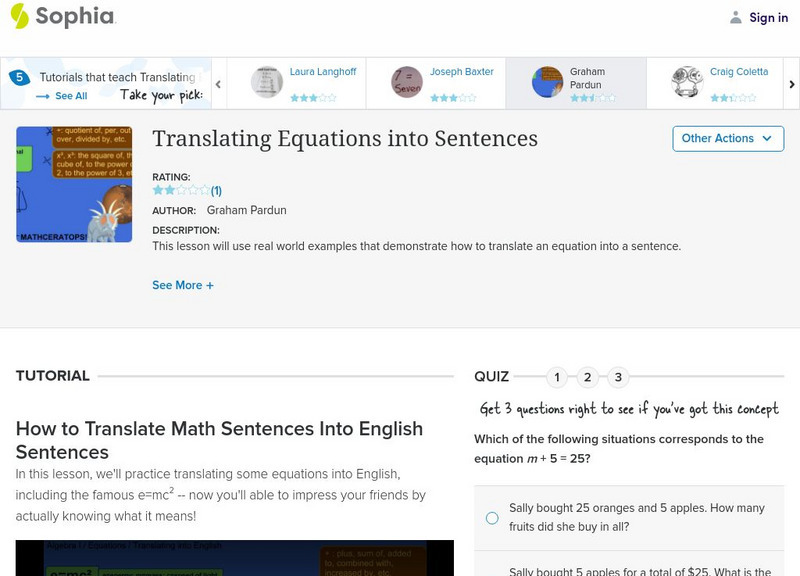
Task: Click the rating stars for this tutorial
Action: (181, 190)
